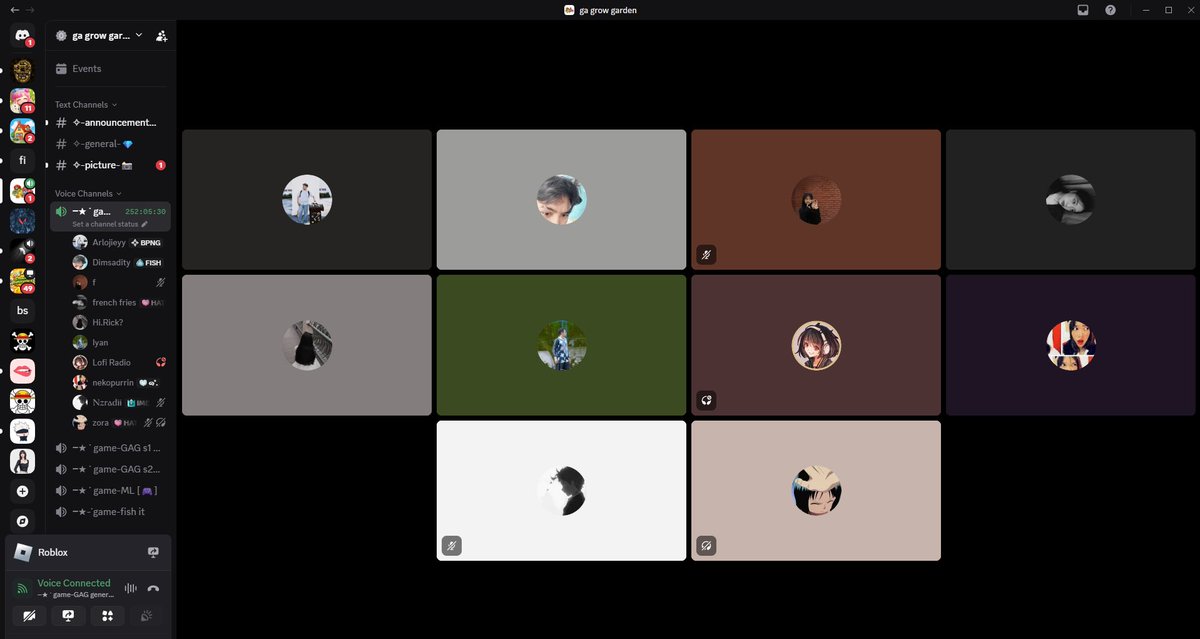Click 'Set a channel status' link
1200x639 pixels.
[x=105, y=224]
